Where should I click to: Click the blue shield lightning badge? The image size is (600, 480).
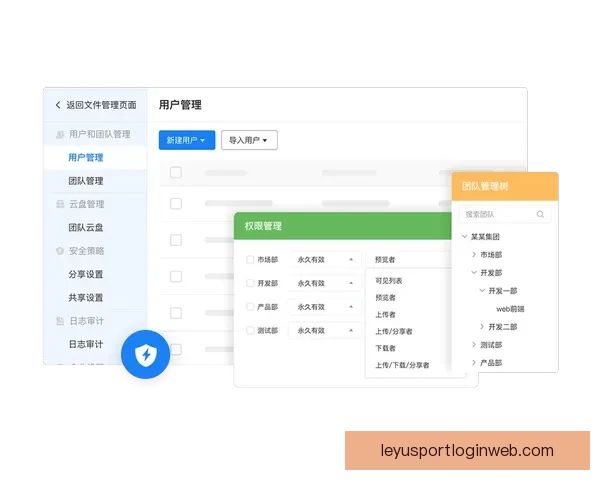[x=145, y=354]
